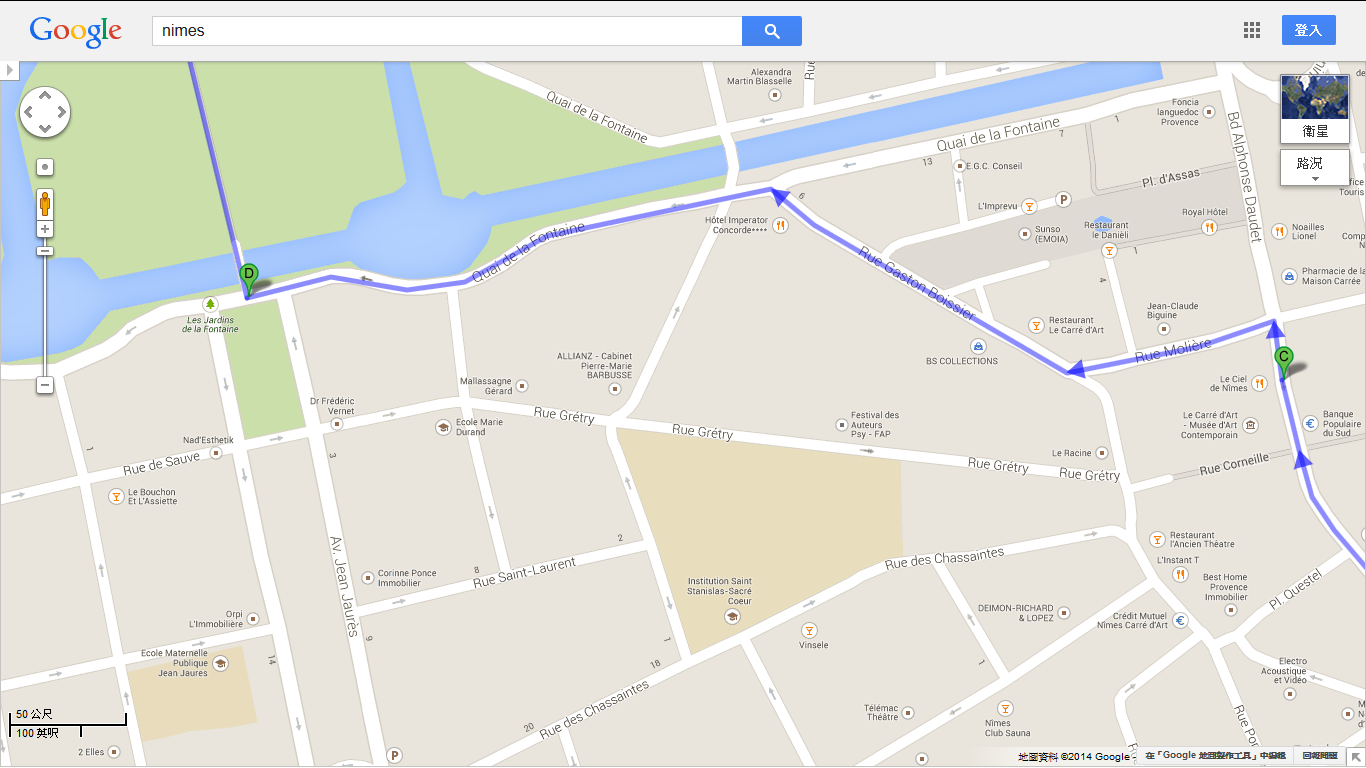Screen dimensions: 1366x768
Task: Click the blue search magnifier button
Action: pyautogui.click(x=771, y=31)
